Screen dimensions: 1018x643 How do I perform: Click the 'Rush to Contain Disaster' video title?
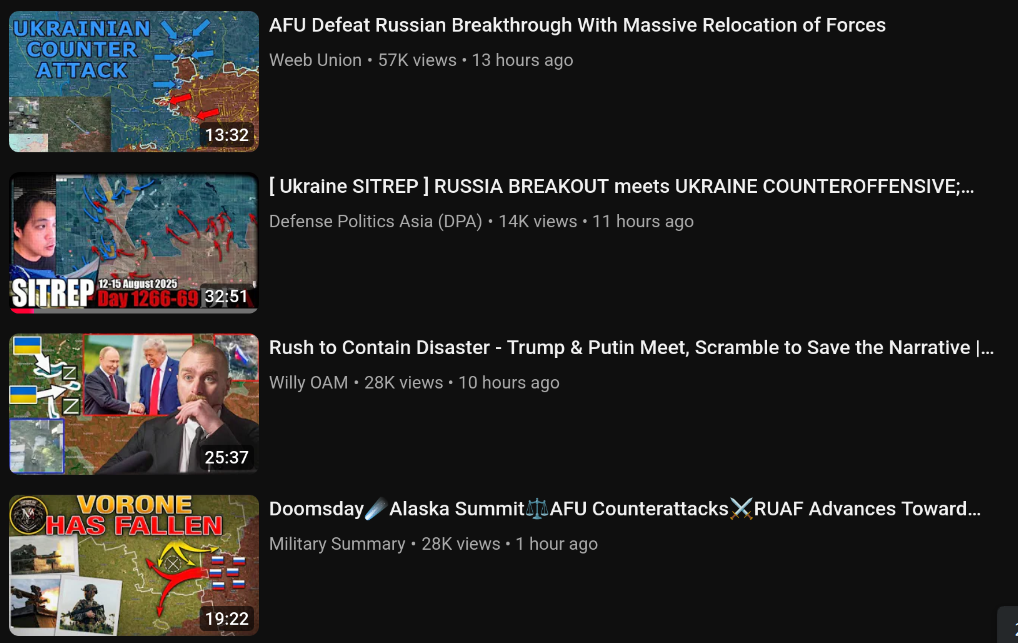click(x=631, y=347)
